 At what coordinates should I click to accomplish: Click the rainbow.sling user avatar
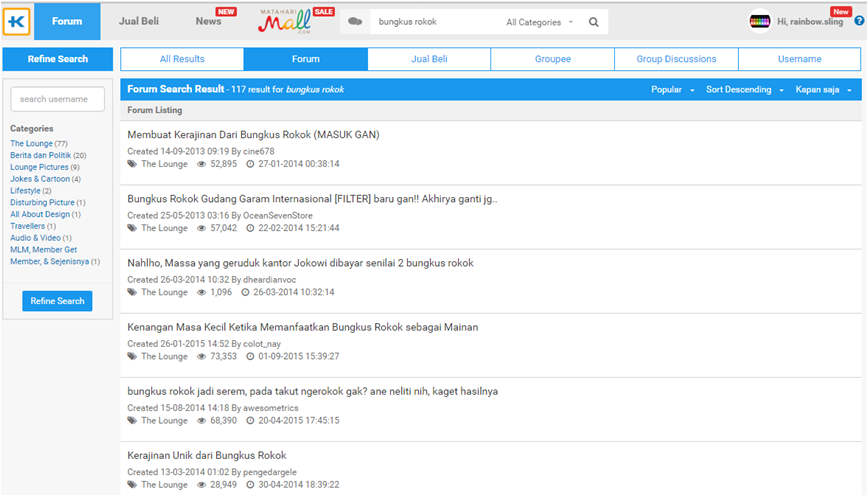pos(760,22)
